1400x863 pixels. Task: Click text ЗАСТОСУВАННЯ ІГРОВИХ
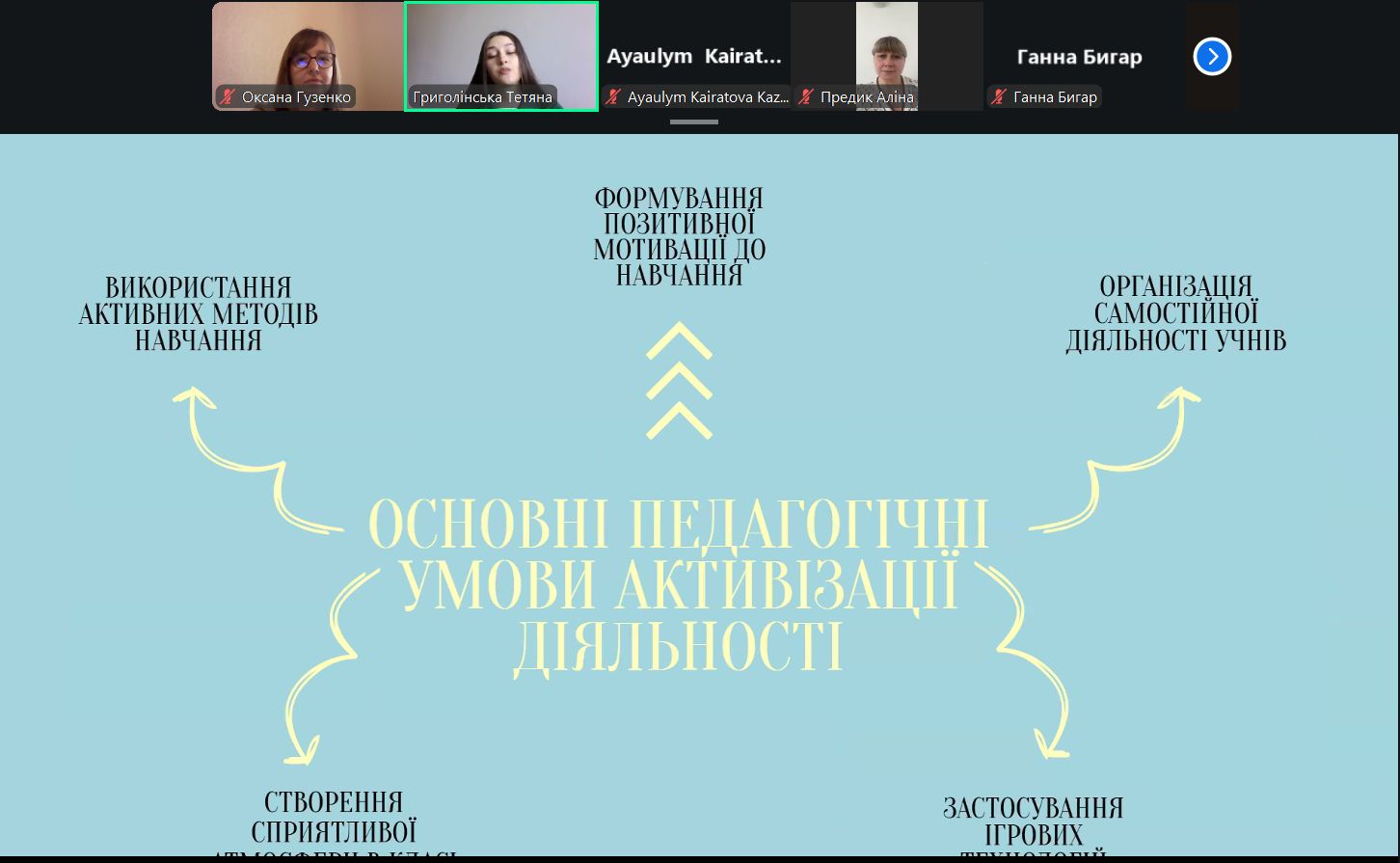pos(1034,821)
